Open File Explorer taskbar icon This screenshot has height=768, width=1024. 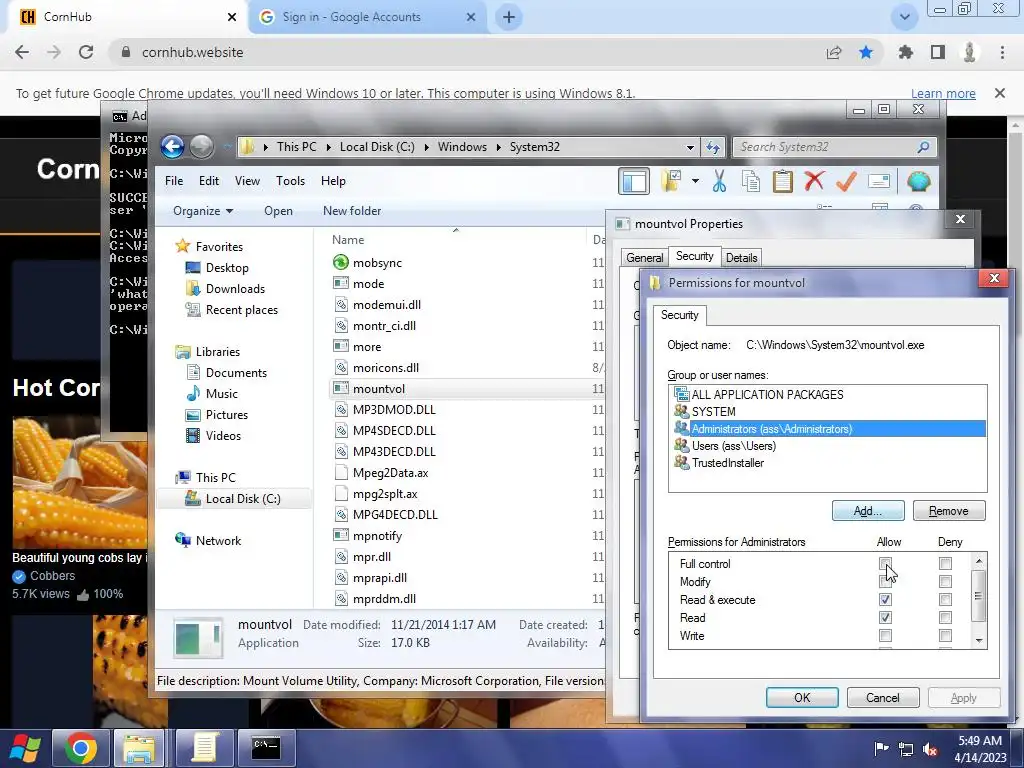point(140,748)
